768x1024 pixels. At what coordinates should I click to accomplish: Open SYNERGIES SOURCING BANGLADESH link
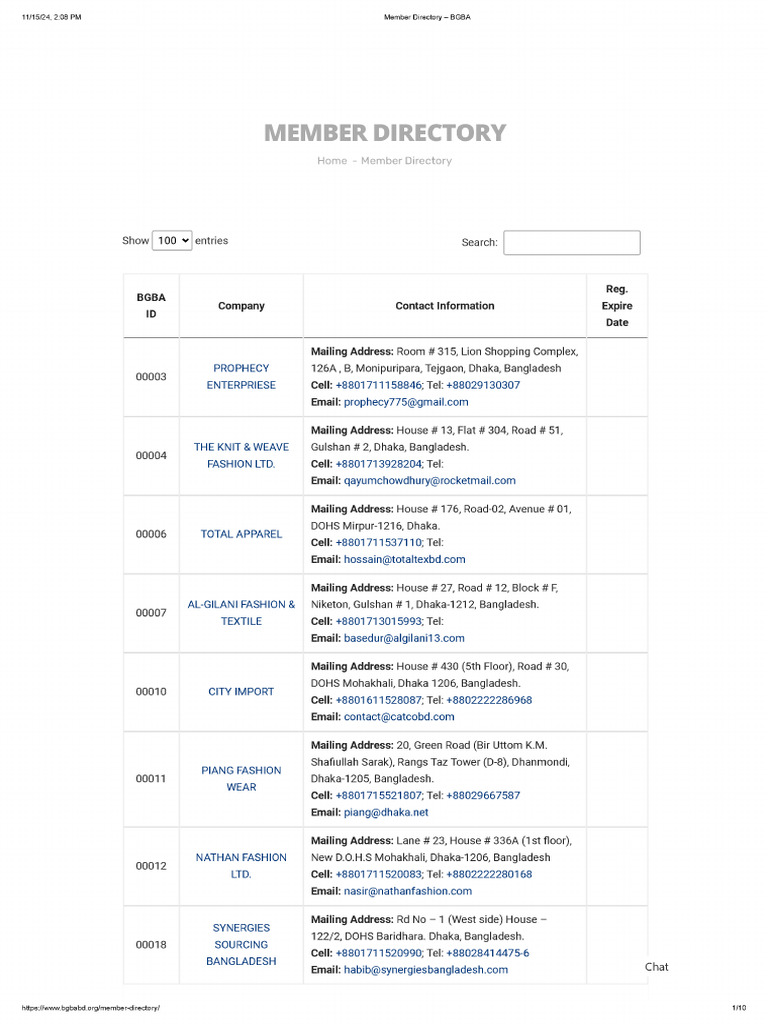coord(241,944)
